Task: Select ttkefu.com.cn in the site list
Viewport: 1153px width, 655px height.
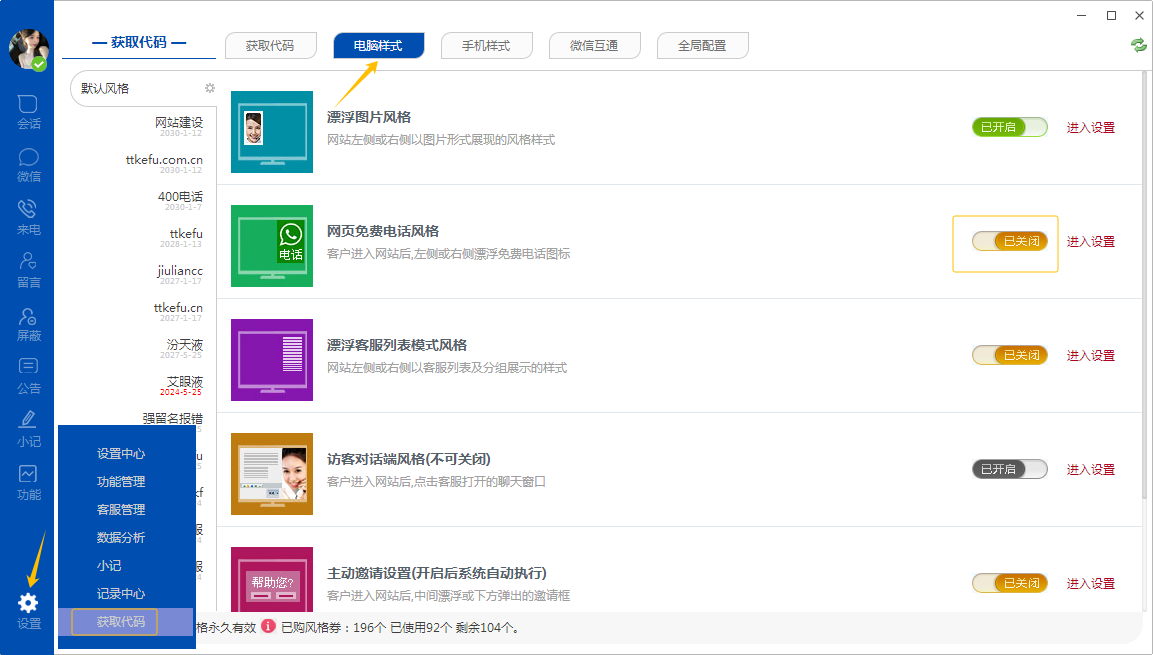Action: 164,159
